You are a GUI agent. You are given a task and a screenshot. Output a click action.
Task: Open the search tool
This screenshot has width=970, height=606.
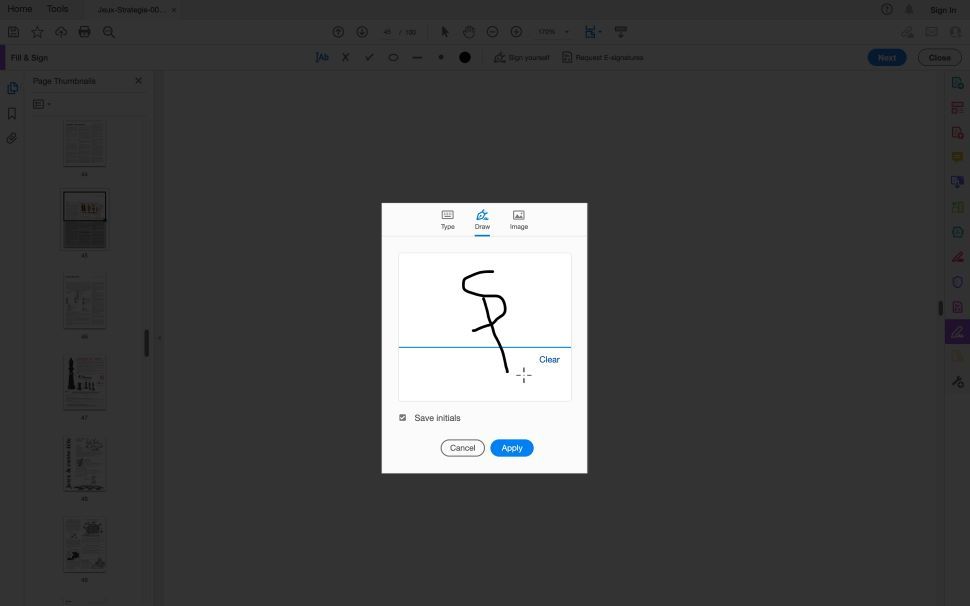point(108,31)
